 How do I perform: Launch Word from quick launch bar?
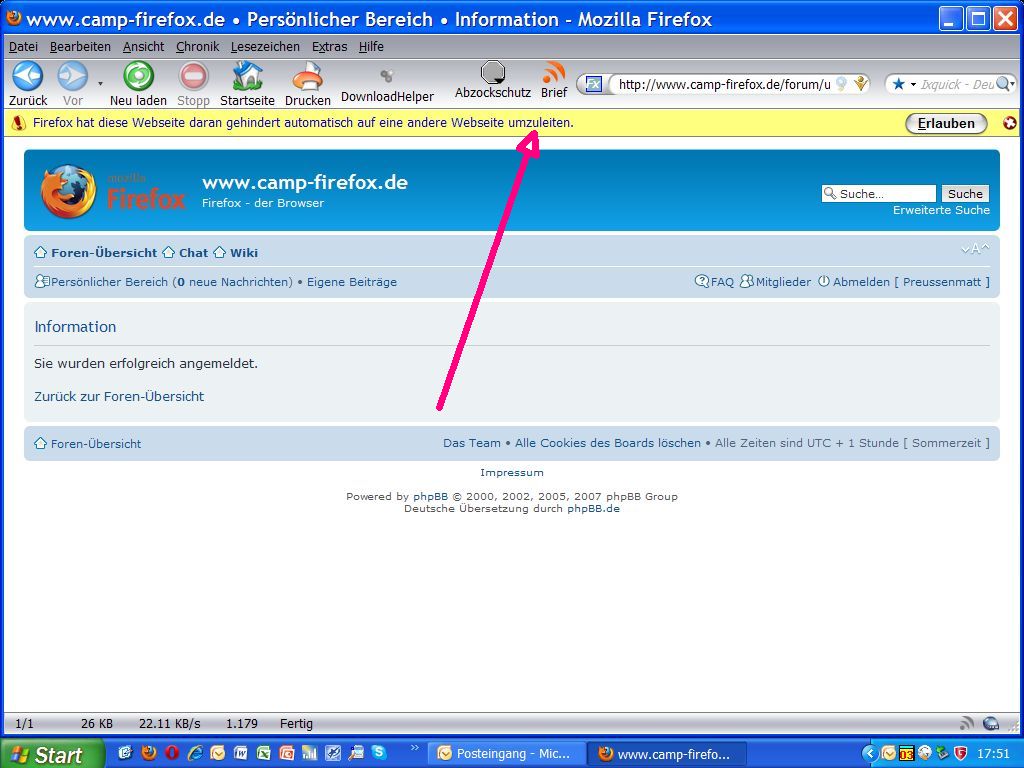click(x=240, y=753)
